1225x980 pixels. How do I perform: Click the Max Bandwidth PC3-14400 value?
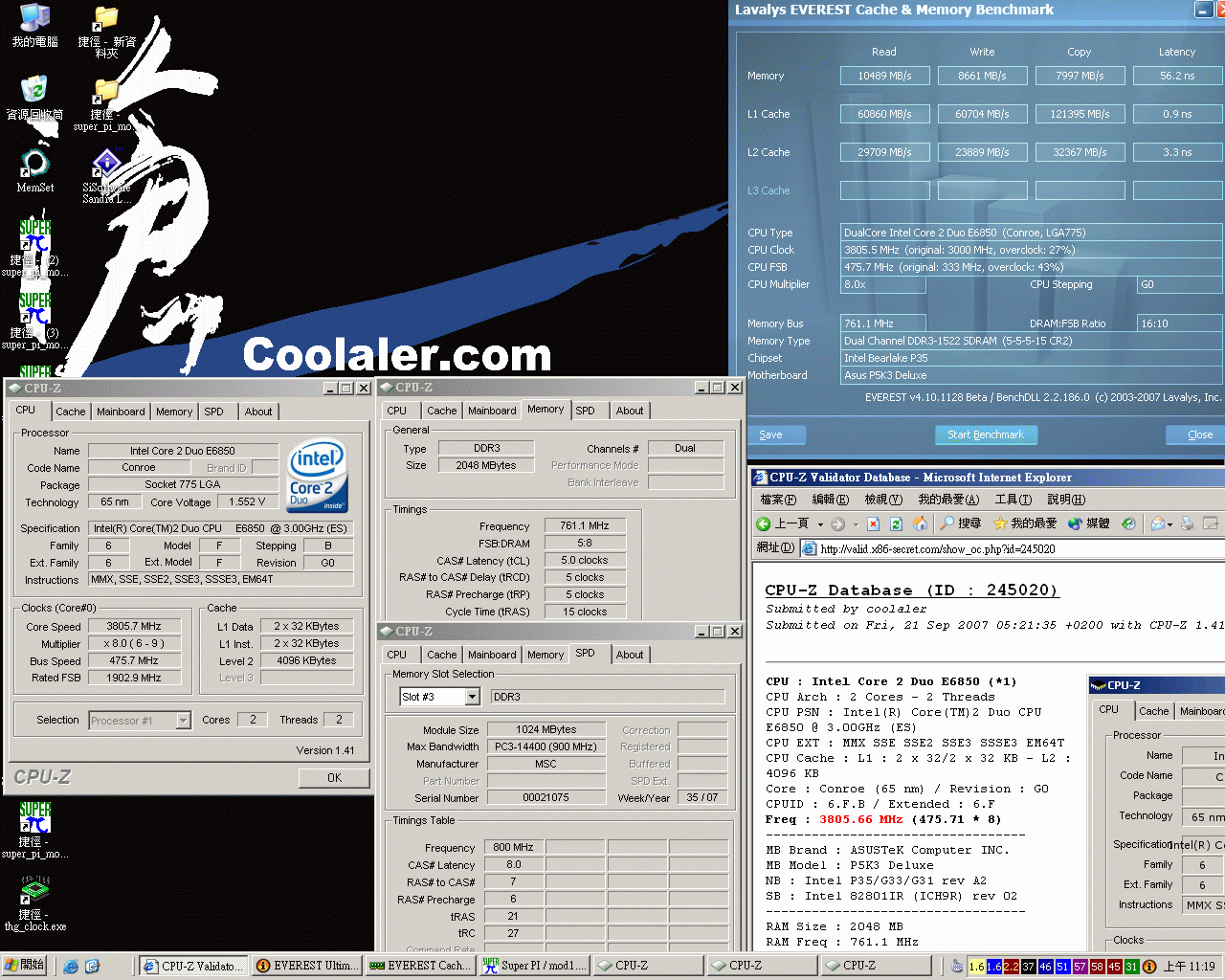(546, 746)
